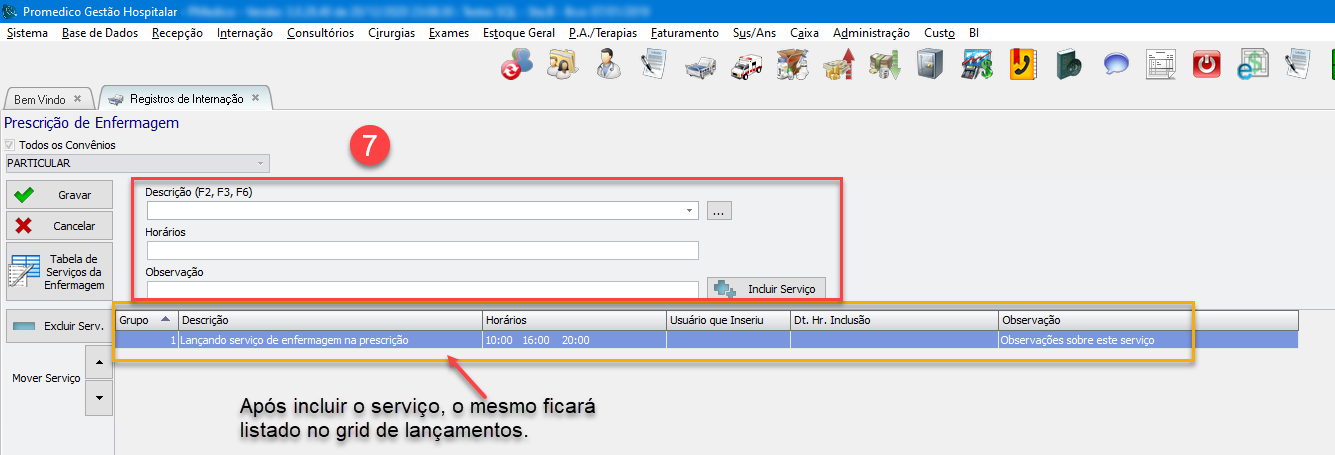This screenshot has width=1335, height=455.
Task: Click the phone book icon
Action: point(1022,65)
